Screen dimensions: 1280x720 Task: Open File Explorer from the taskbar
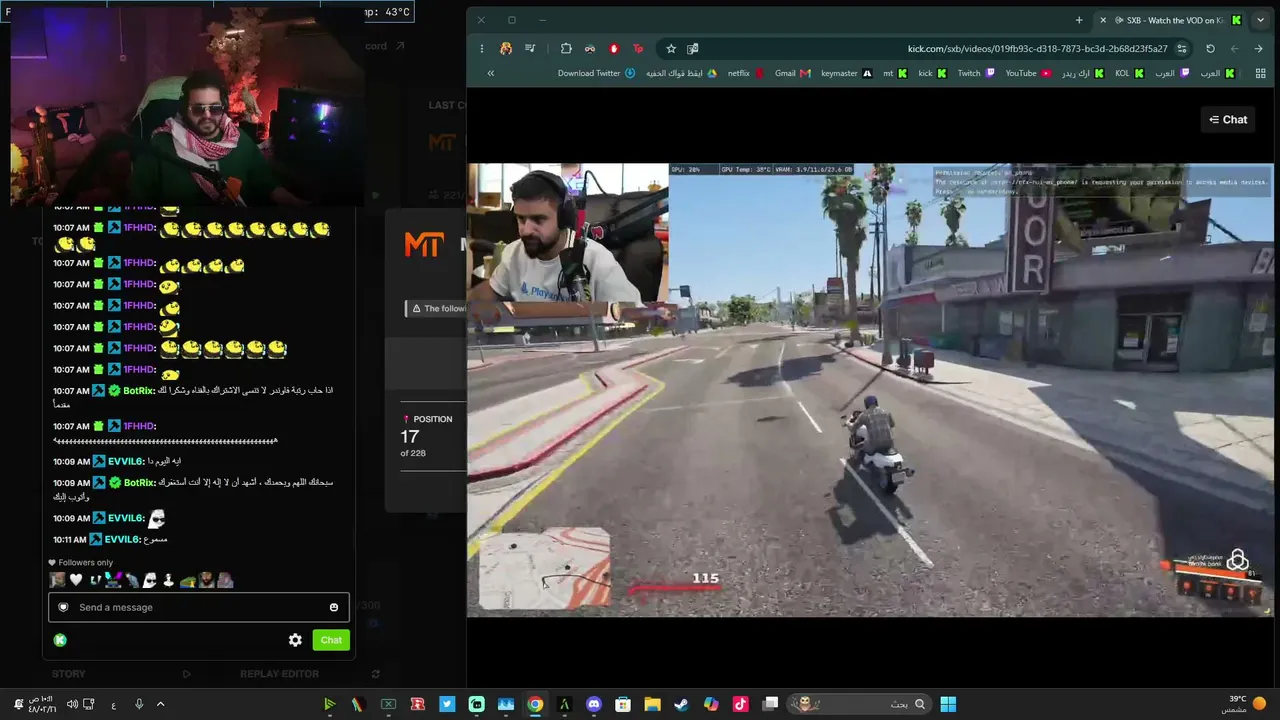[652, 704]
